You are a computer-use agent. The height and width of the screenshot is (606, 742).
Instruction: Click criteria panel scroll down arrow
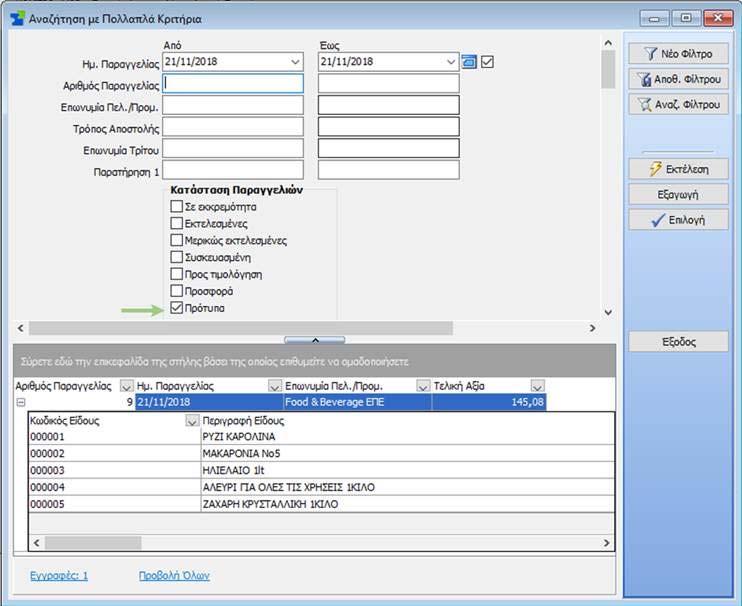tap(608, 313)
